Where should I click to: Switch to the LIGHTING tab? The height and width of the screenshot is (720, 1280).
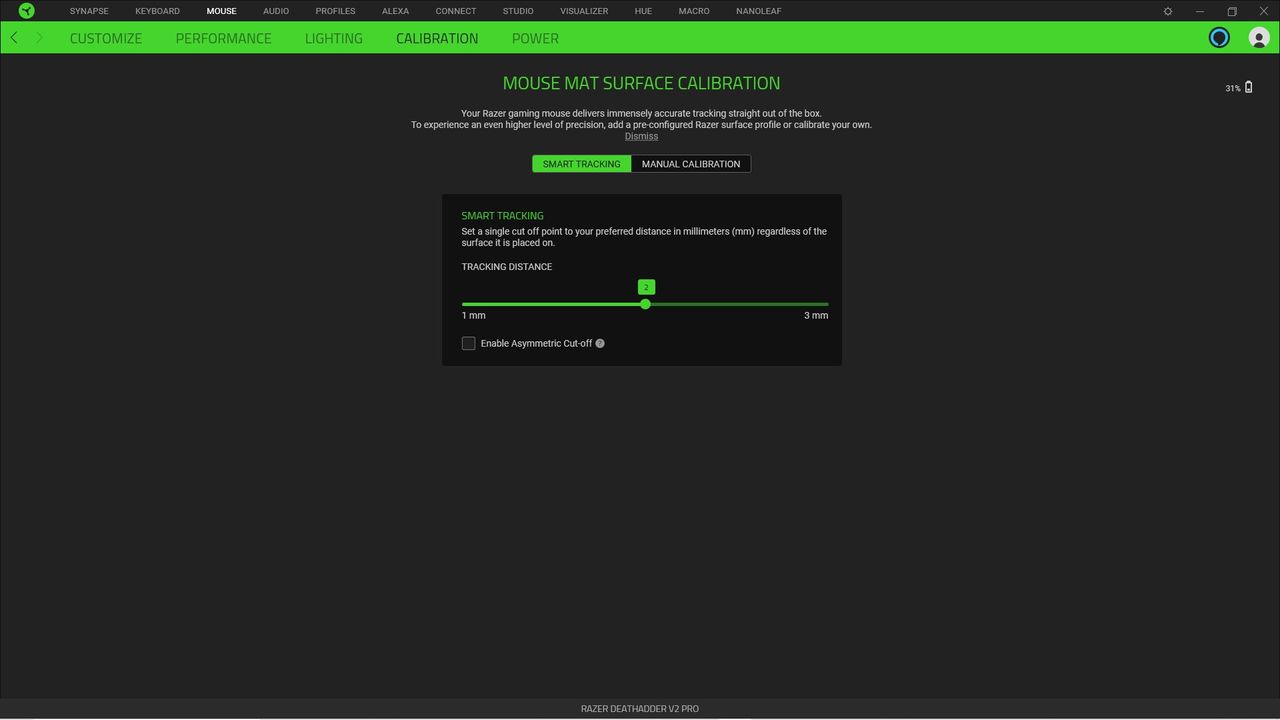click(x=334, y=38)
